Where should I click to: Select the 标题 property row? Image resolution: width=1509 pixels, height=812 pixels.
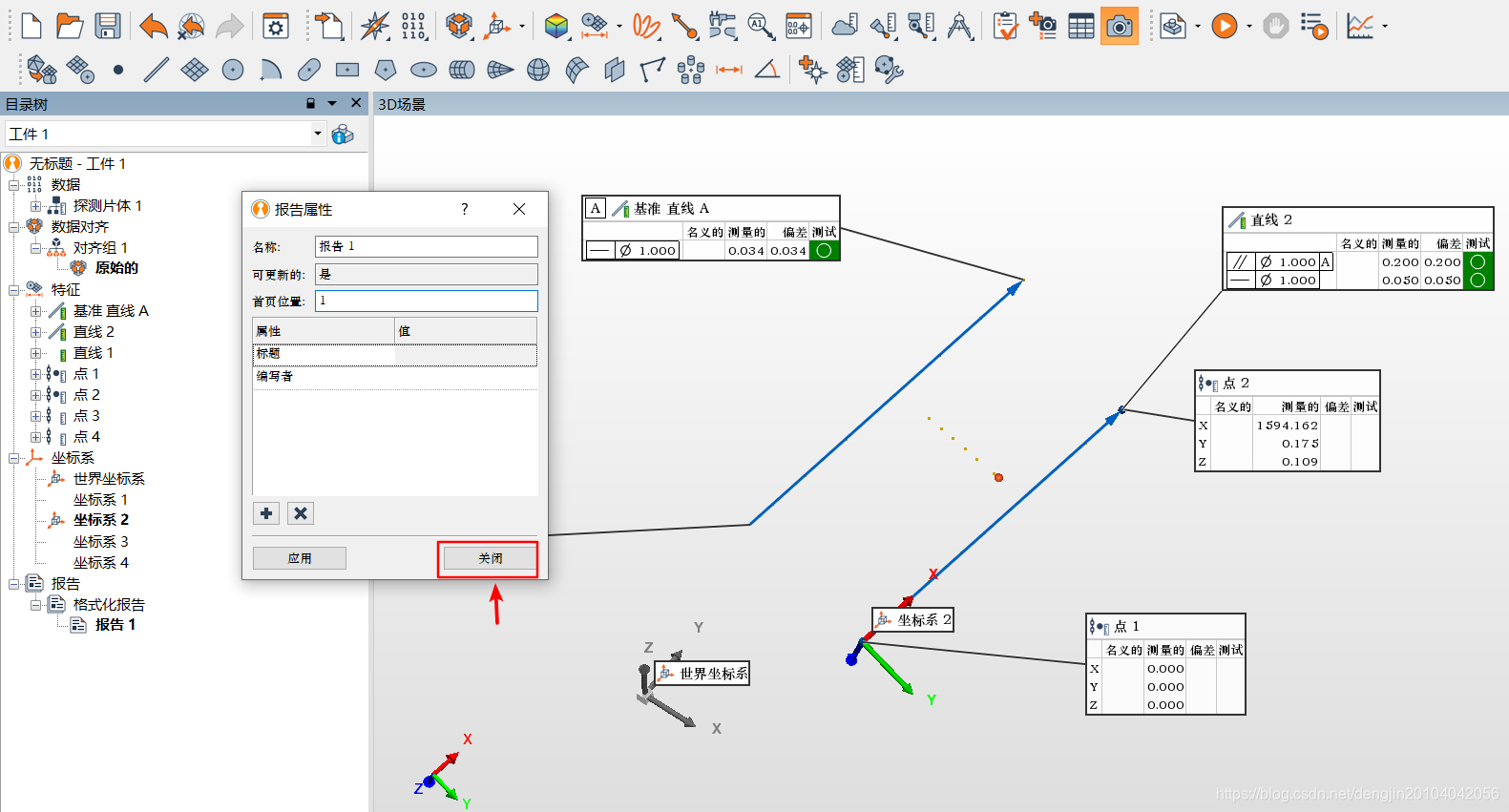pos(395,354)
